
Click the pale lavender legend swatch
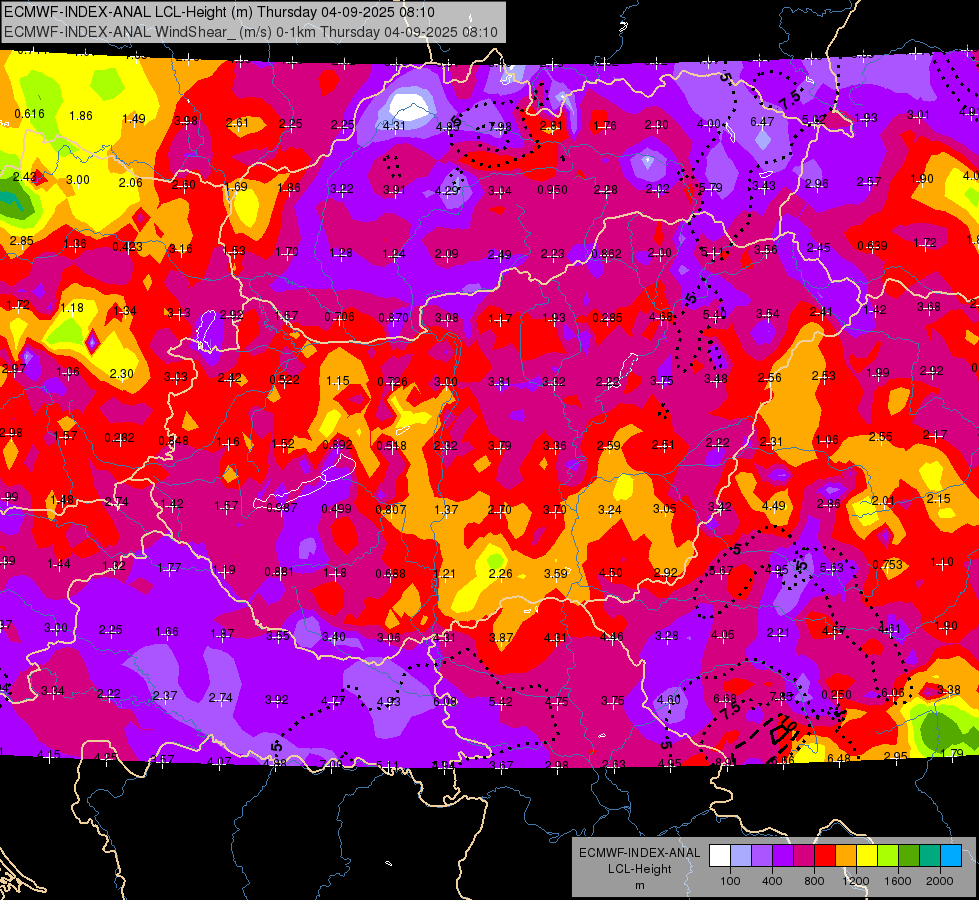point(741,855)
